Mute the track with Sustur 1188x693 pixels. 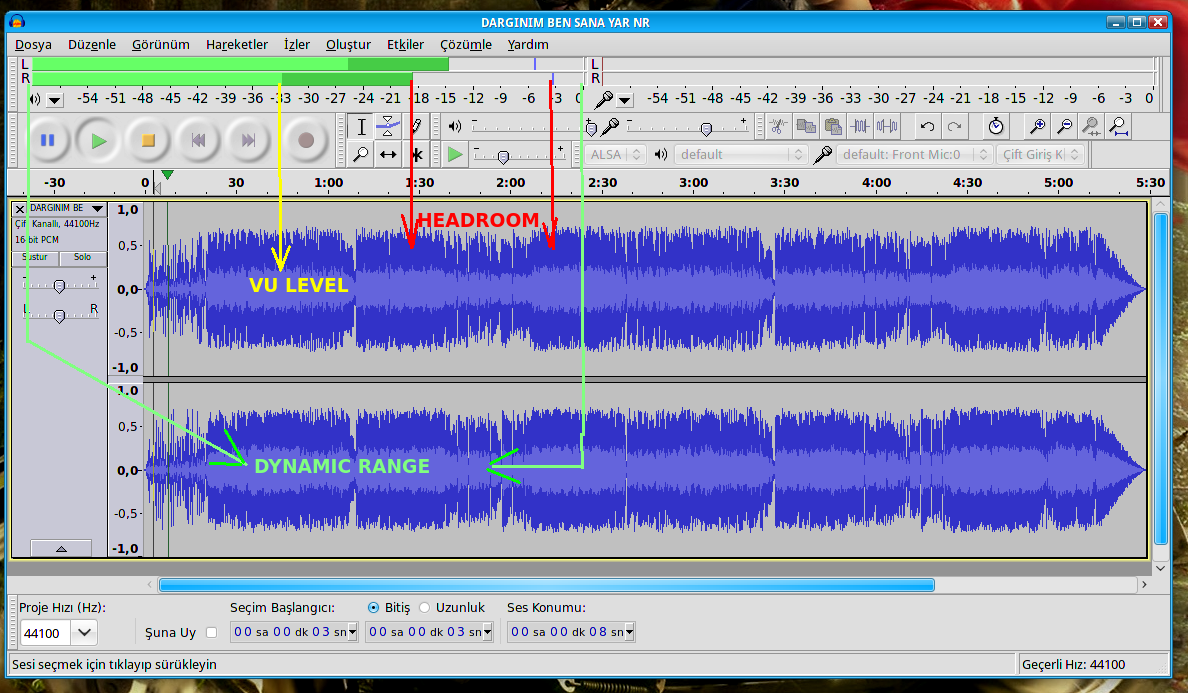click(36, 257)
